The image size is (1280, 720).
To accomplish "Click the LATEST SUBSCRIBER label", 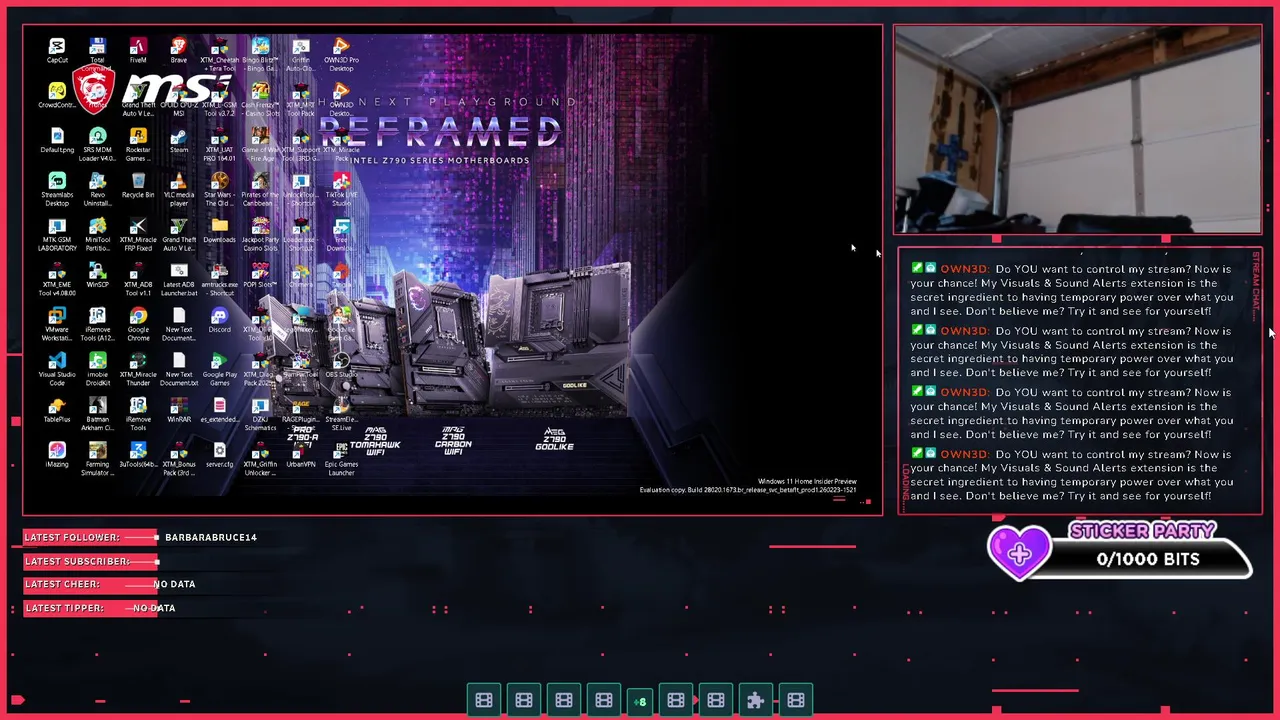I will (x=78, y=561).
